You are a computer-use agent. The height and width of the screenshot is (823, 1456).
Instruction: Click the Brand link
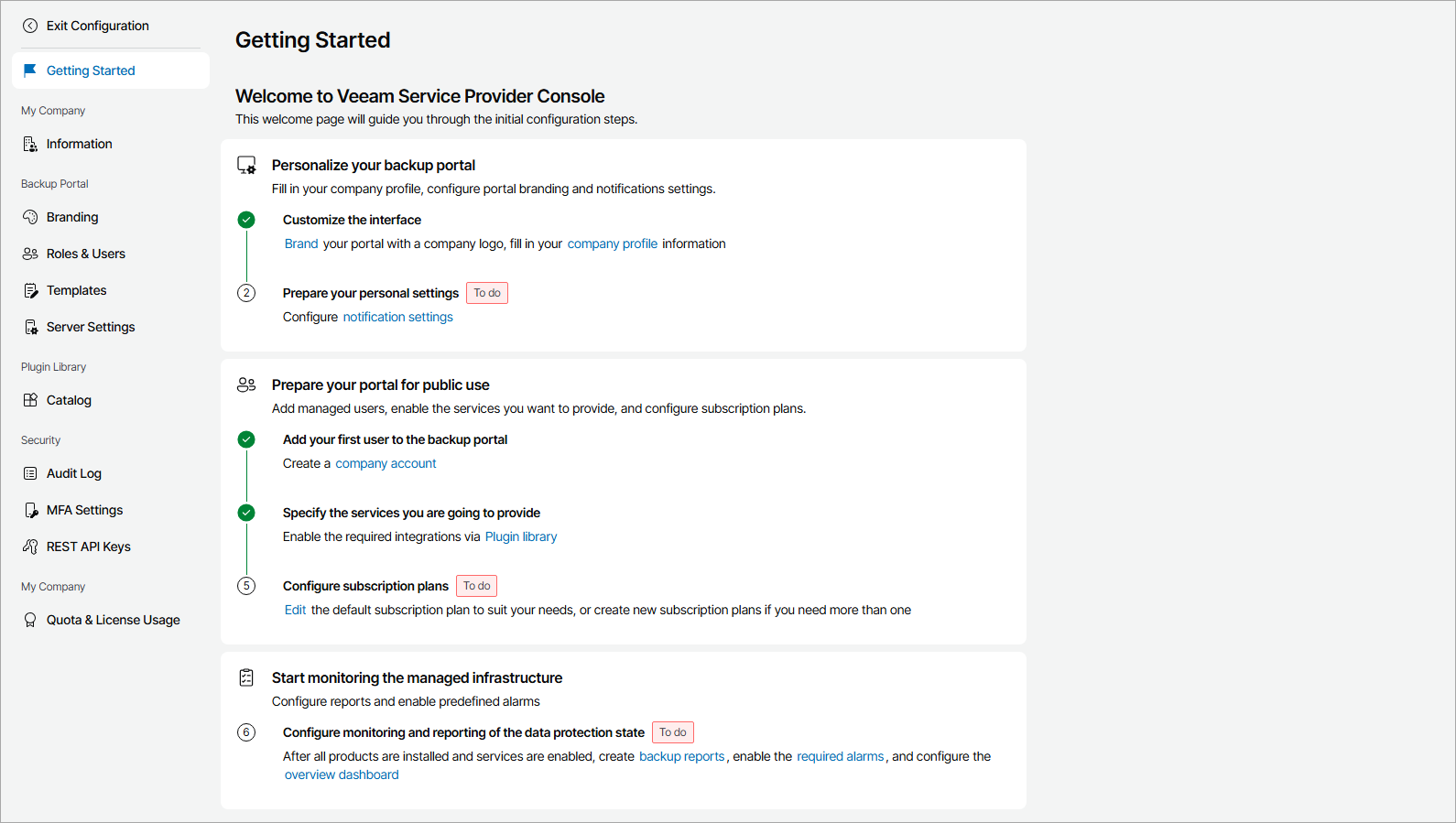[301, 244]
